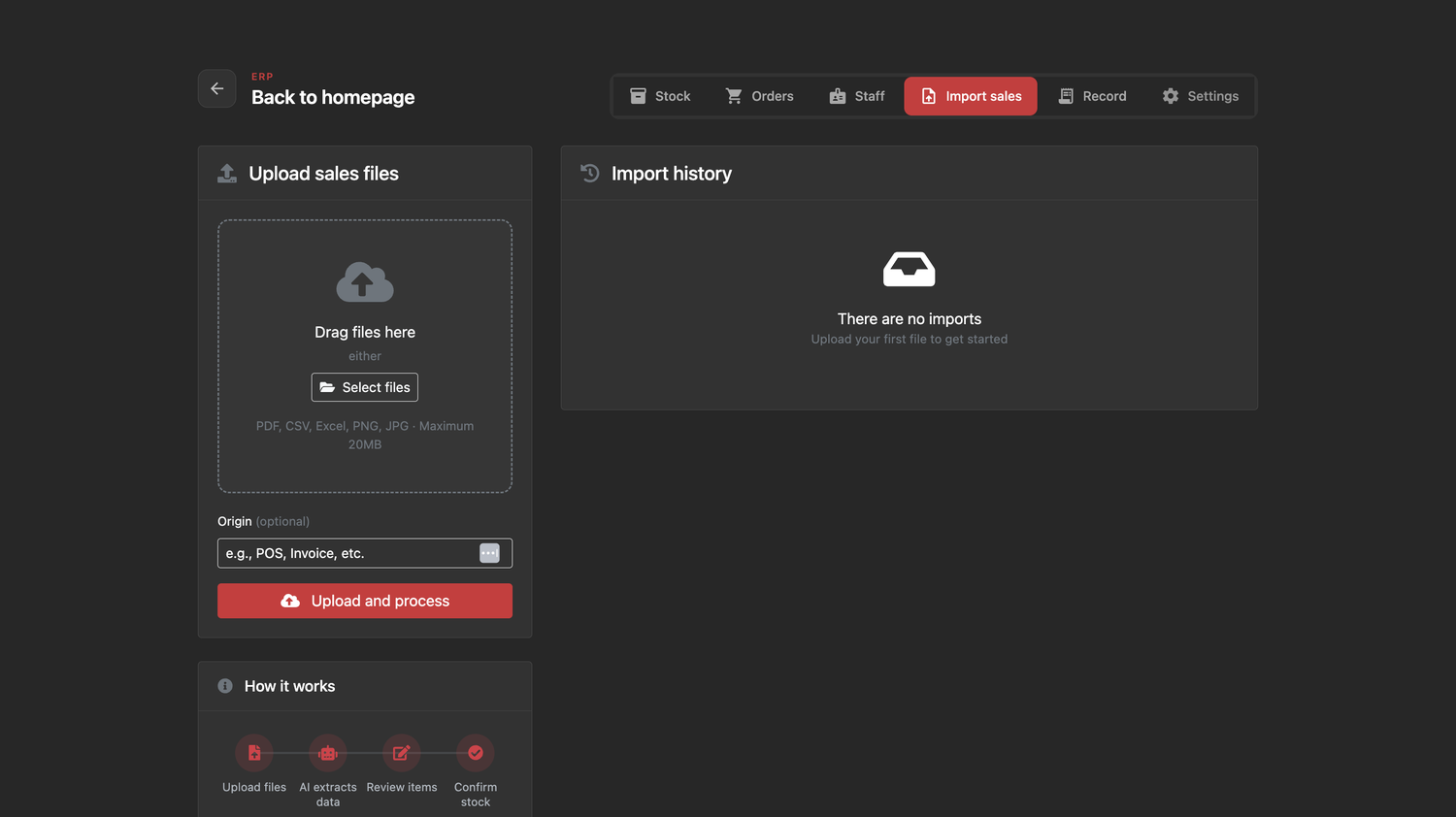Viewport: 1456px width, 817px height.
Task: Click the back arrow button
Action: 216,88
